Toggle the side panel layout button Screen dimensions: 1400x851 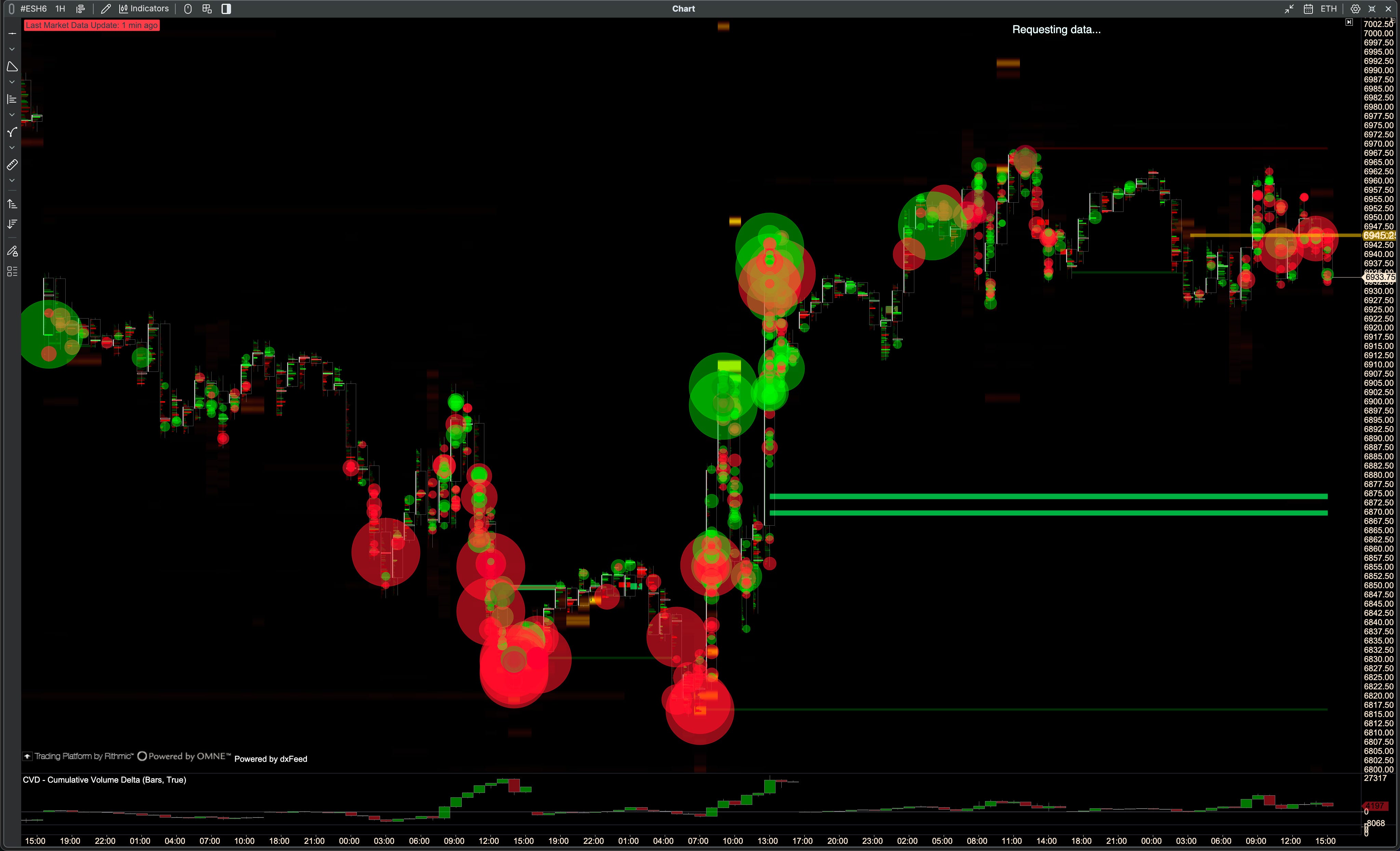click(226, 9)
